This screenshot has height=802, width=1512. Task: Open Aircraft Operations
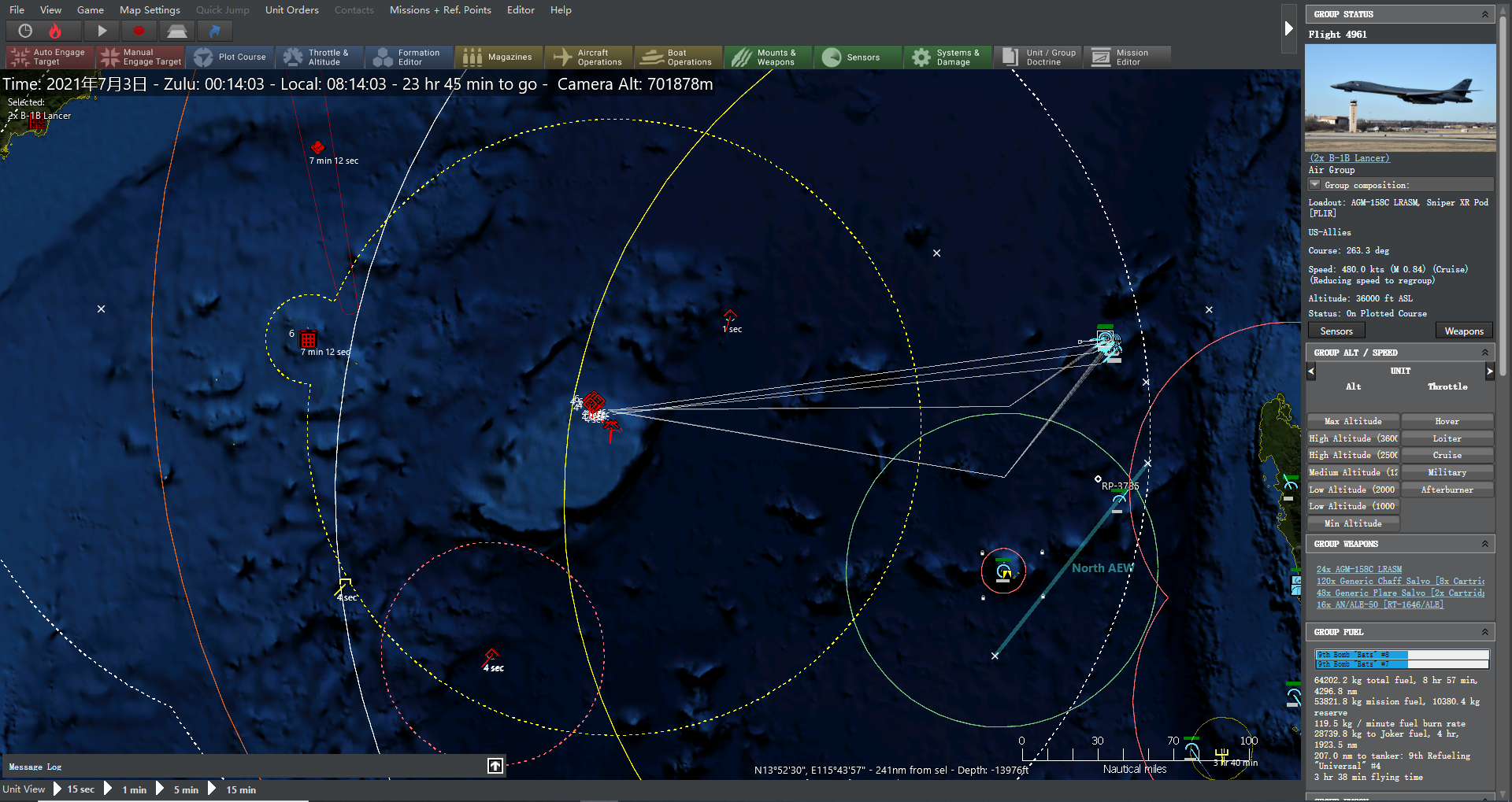tap(589, 57)
